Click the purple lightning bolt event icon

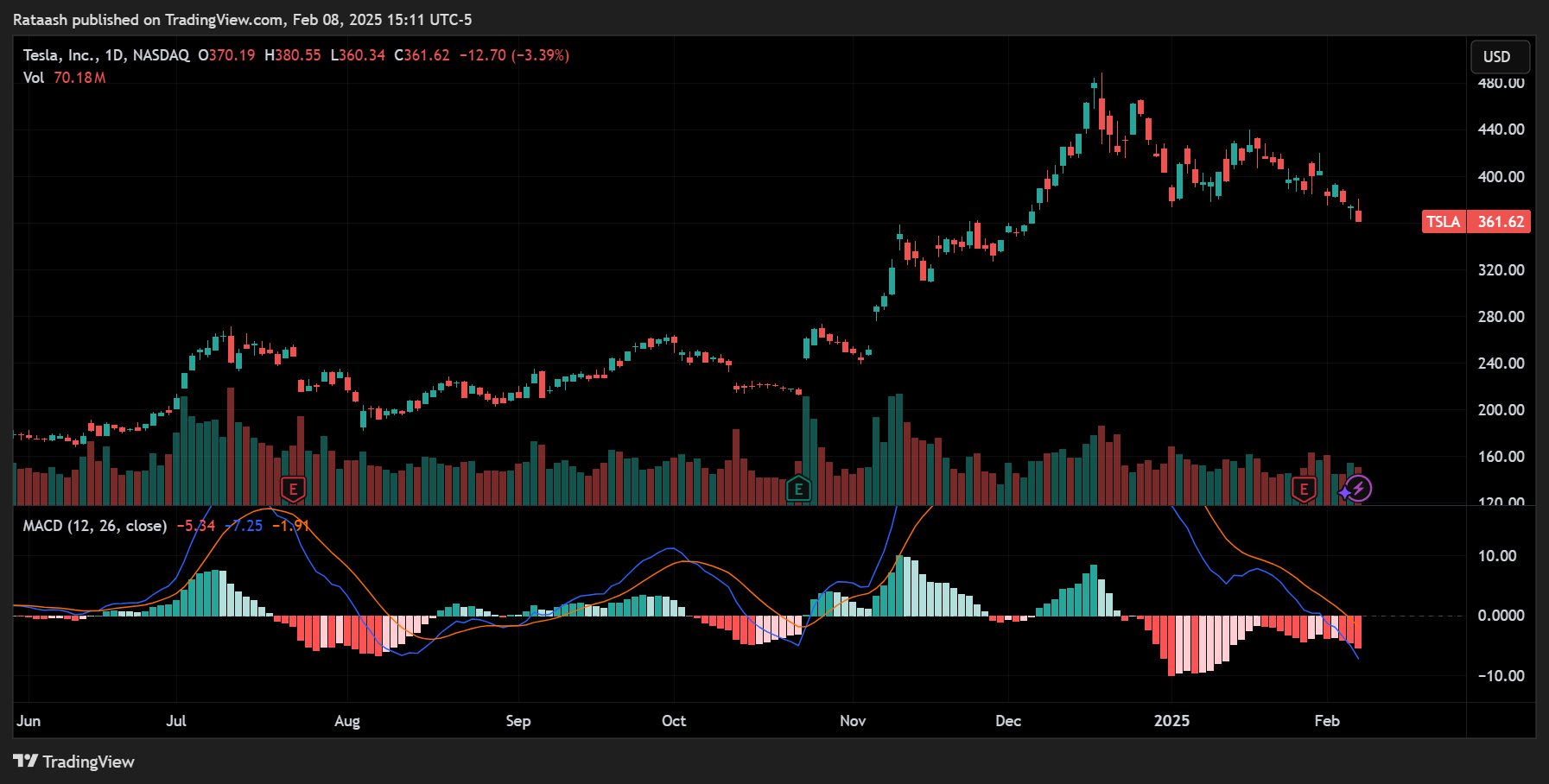point(1359,489)
